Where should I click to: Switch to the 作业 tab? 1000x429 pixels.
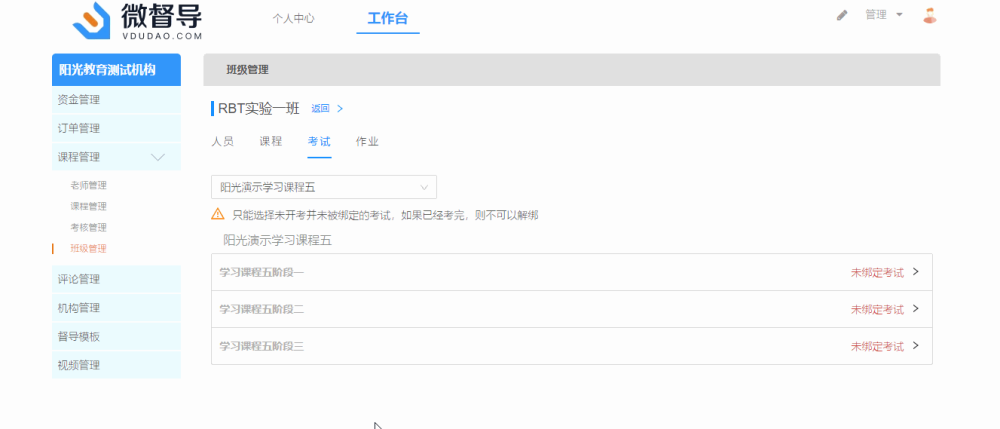(x=367, y=142)
